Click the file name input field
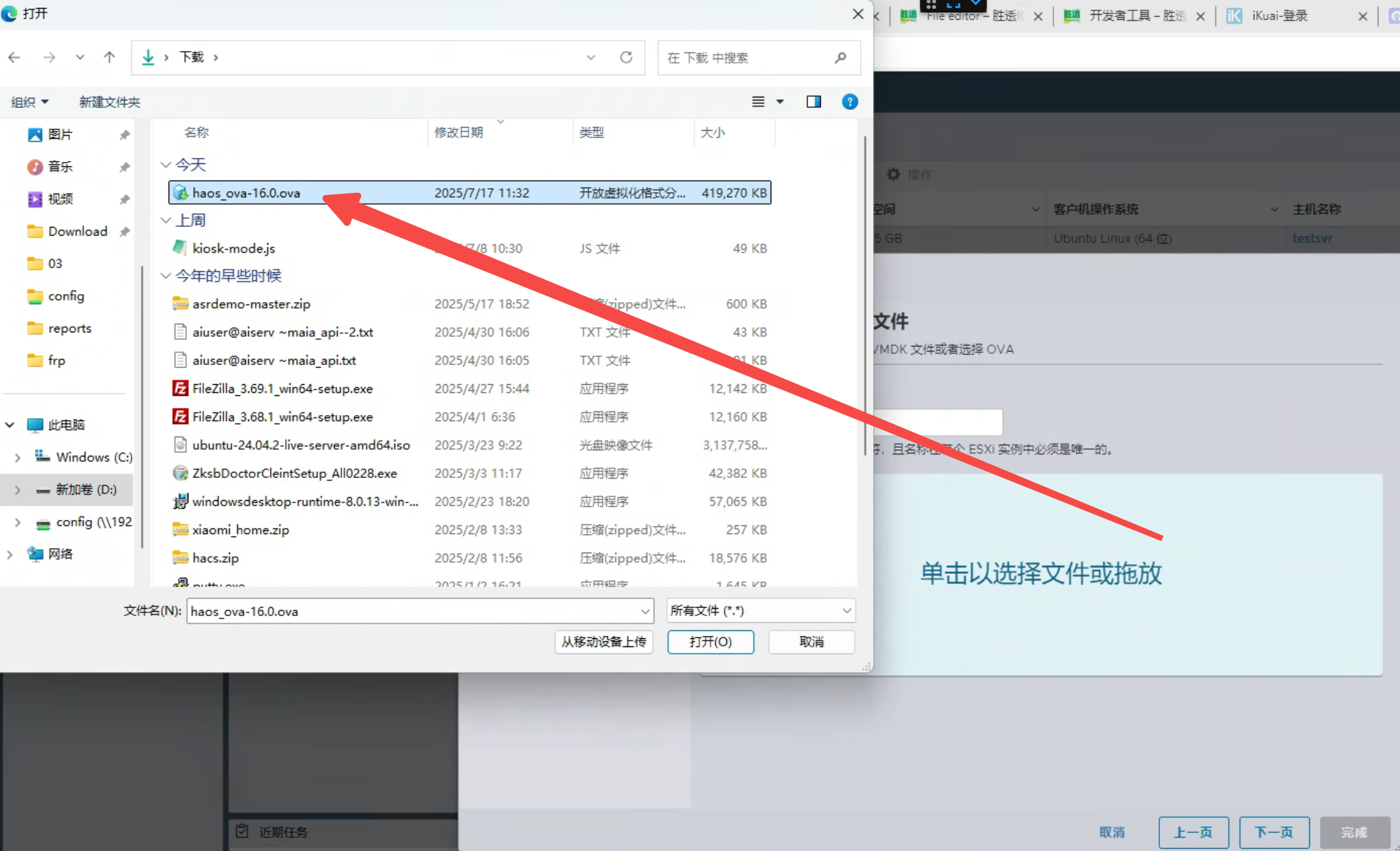The width and height of the screenshot is (1400, 851). coord(414,611)
